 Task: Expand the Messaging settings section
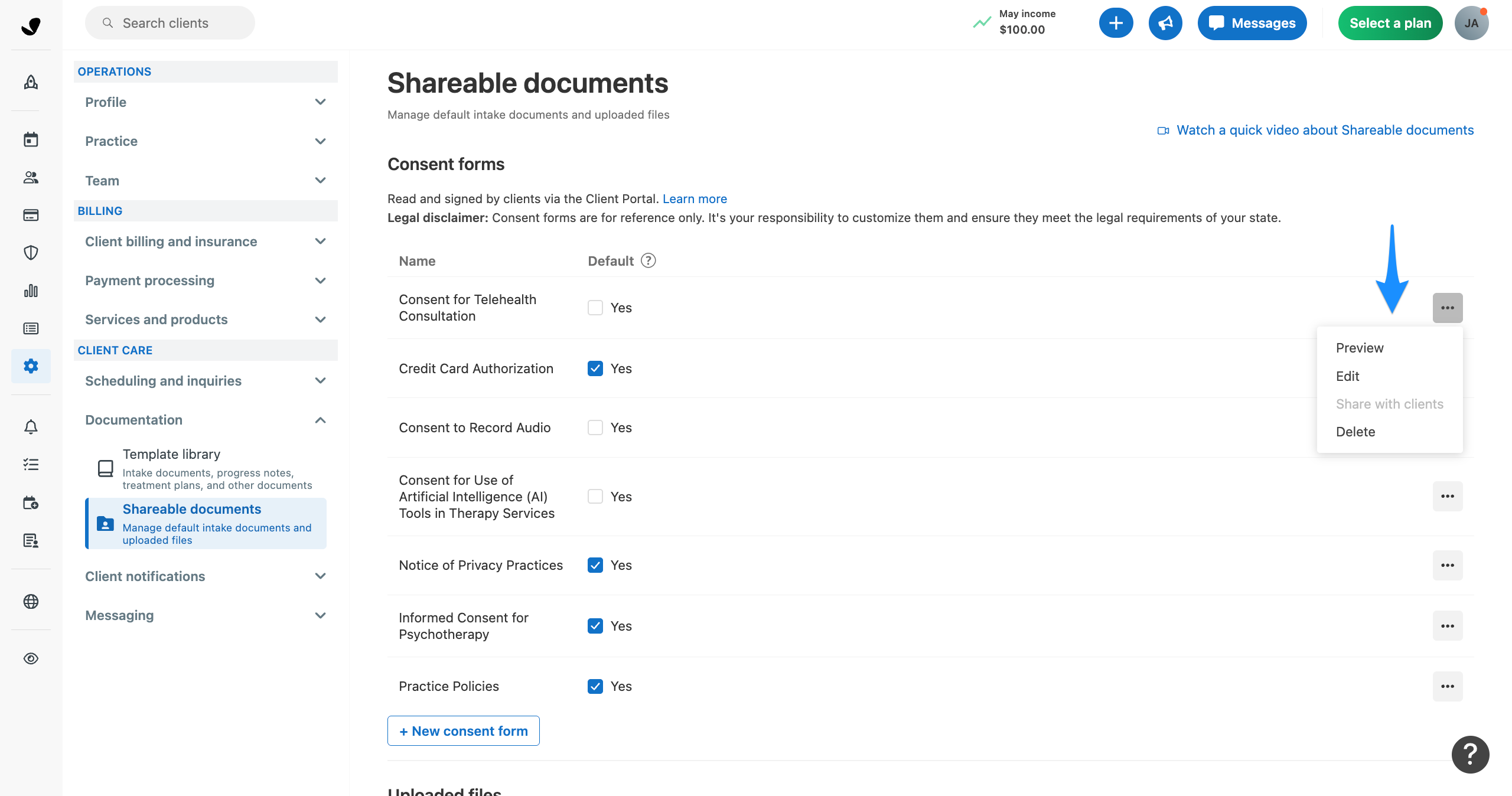coord(206,615)
